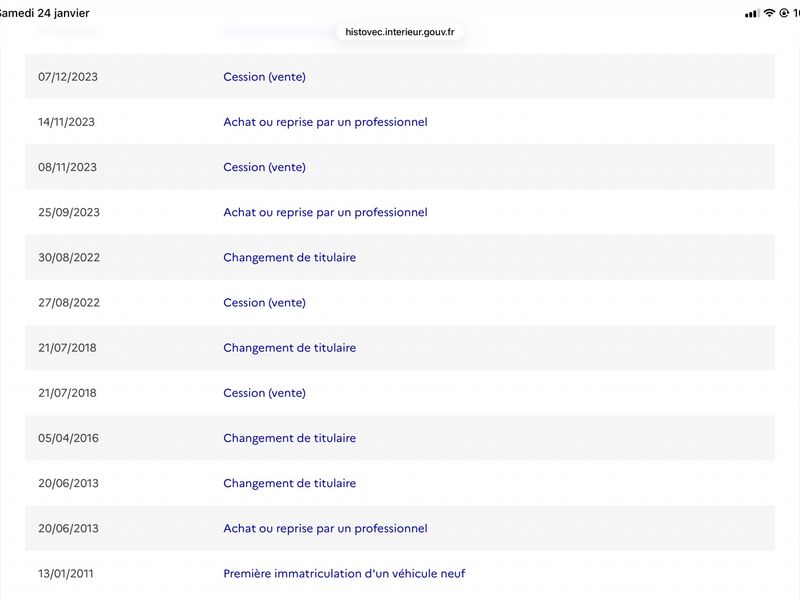The width and height of the screenshot is (800, 600).
Task: Tap the histovec.interieur.gouv.fr address pill
Action: [399, 32]
